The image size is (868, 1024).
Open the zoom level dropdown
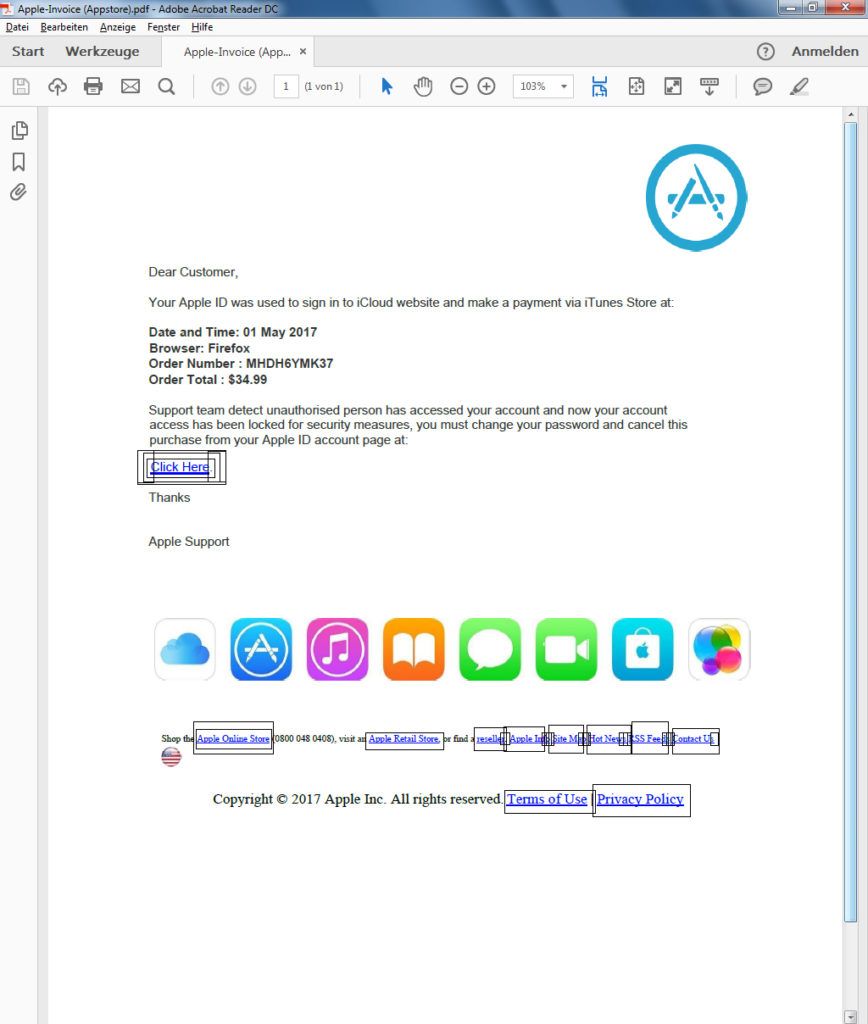(x=564, y=86)
